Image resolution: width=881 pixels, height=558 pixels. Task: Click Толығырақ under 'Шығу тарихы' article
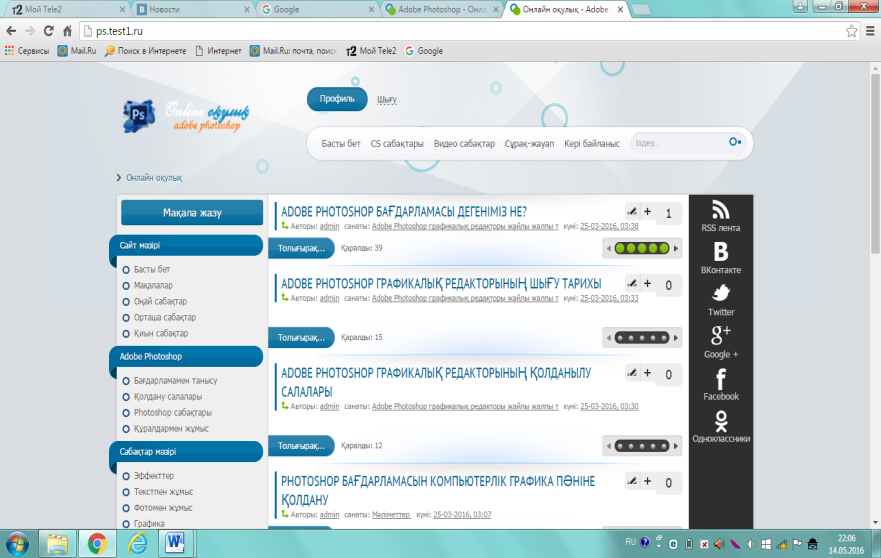click(301, 337)
